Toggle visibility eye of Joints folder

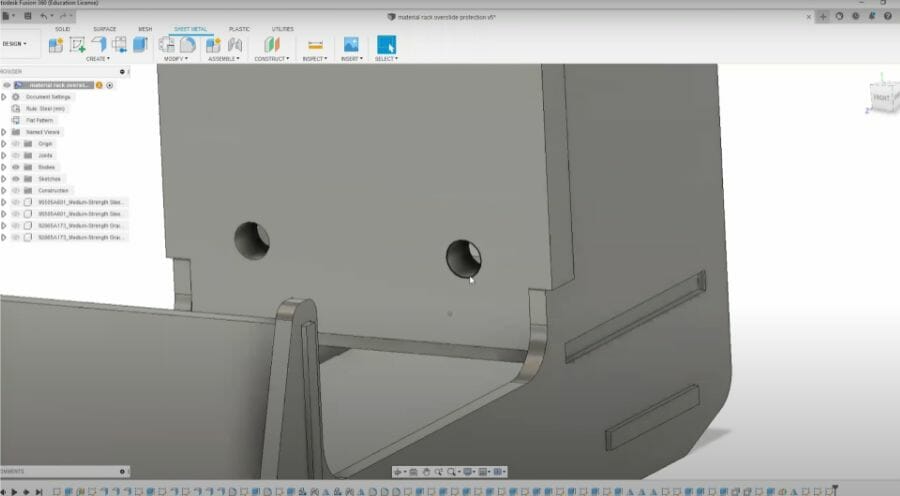tap(15, 156)
